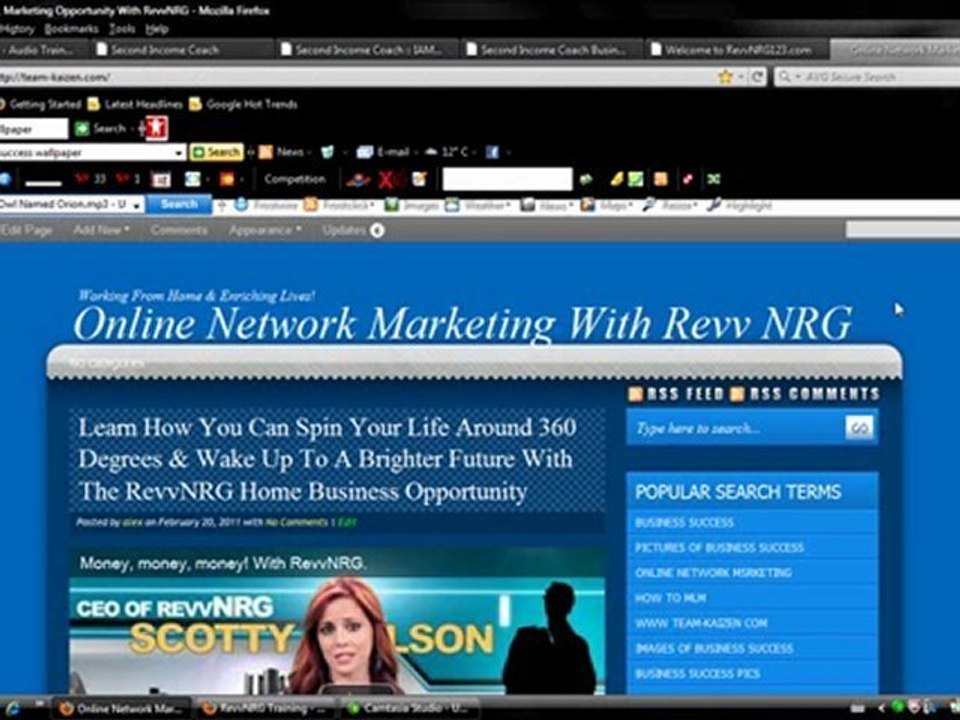Click the recycle bin toolbar icon
This screenshot has height=720, width=960.
(328, 152)
